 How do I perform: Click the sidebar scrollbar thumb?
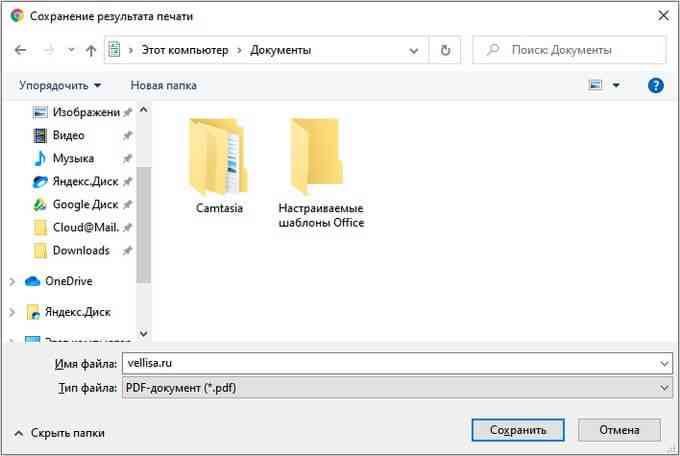pyautogui.click(x=144, y=225)
